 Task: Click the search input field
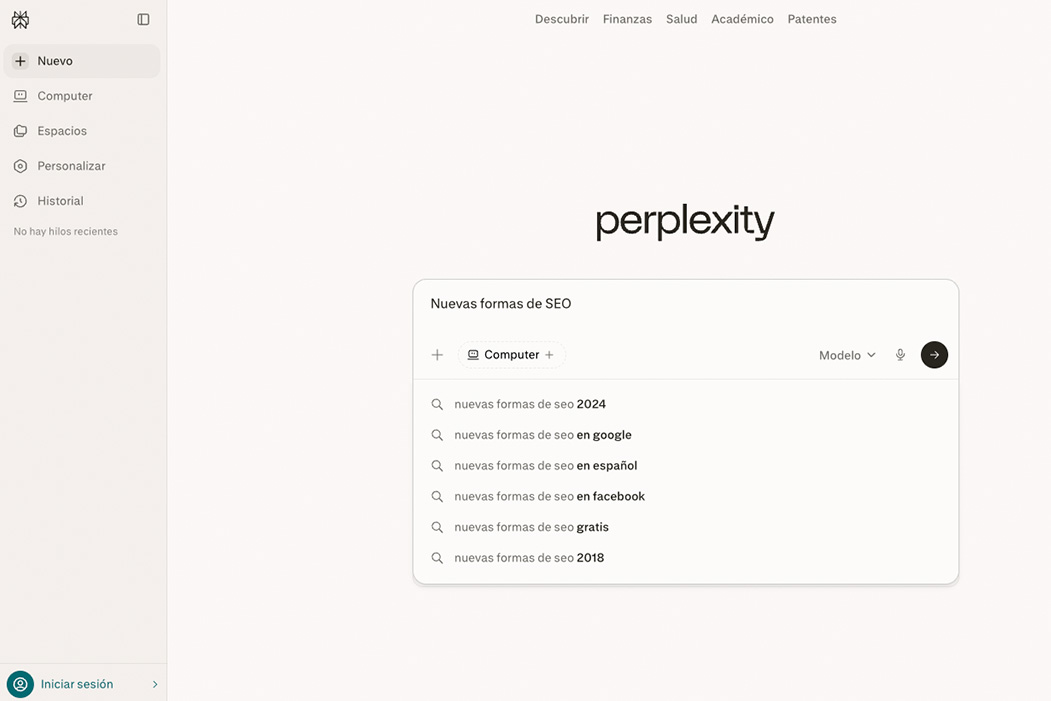600,303
